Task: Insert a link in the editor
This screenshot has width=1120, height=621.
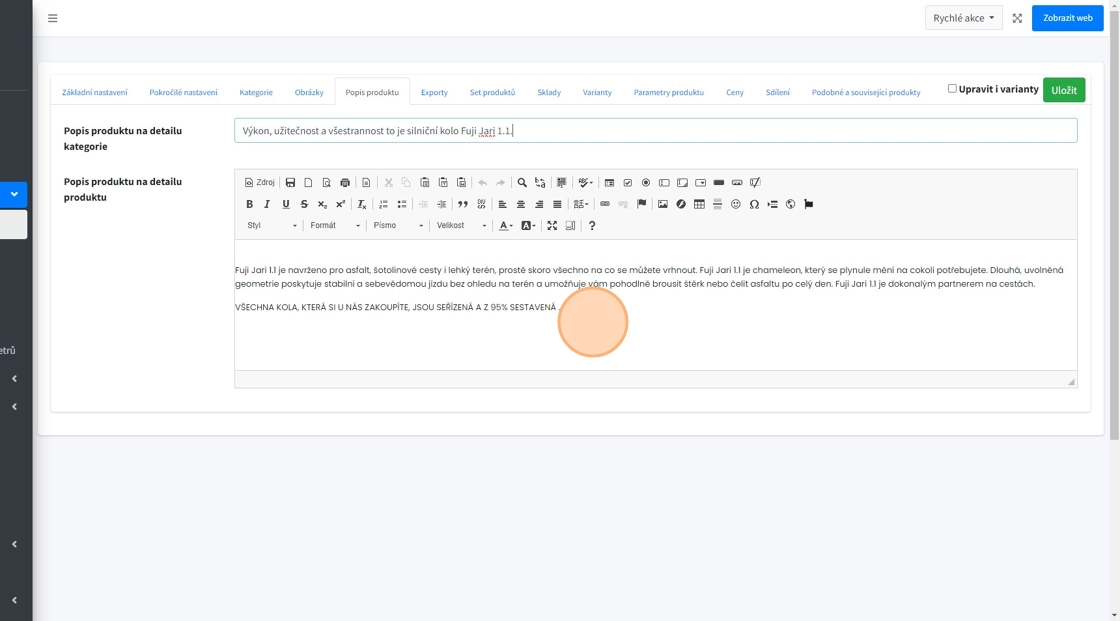Action: coord(604,204)
